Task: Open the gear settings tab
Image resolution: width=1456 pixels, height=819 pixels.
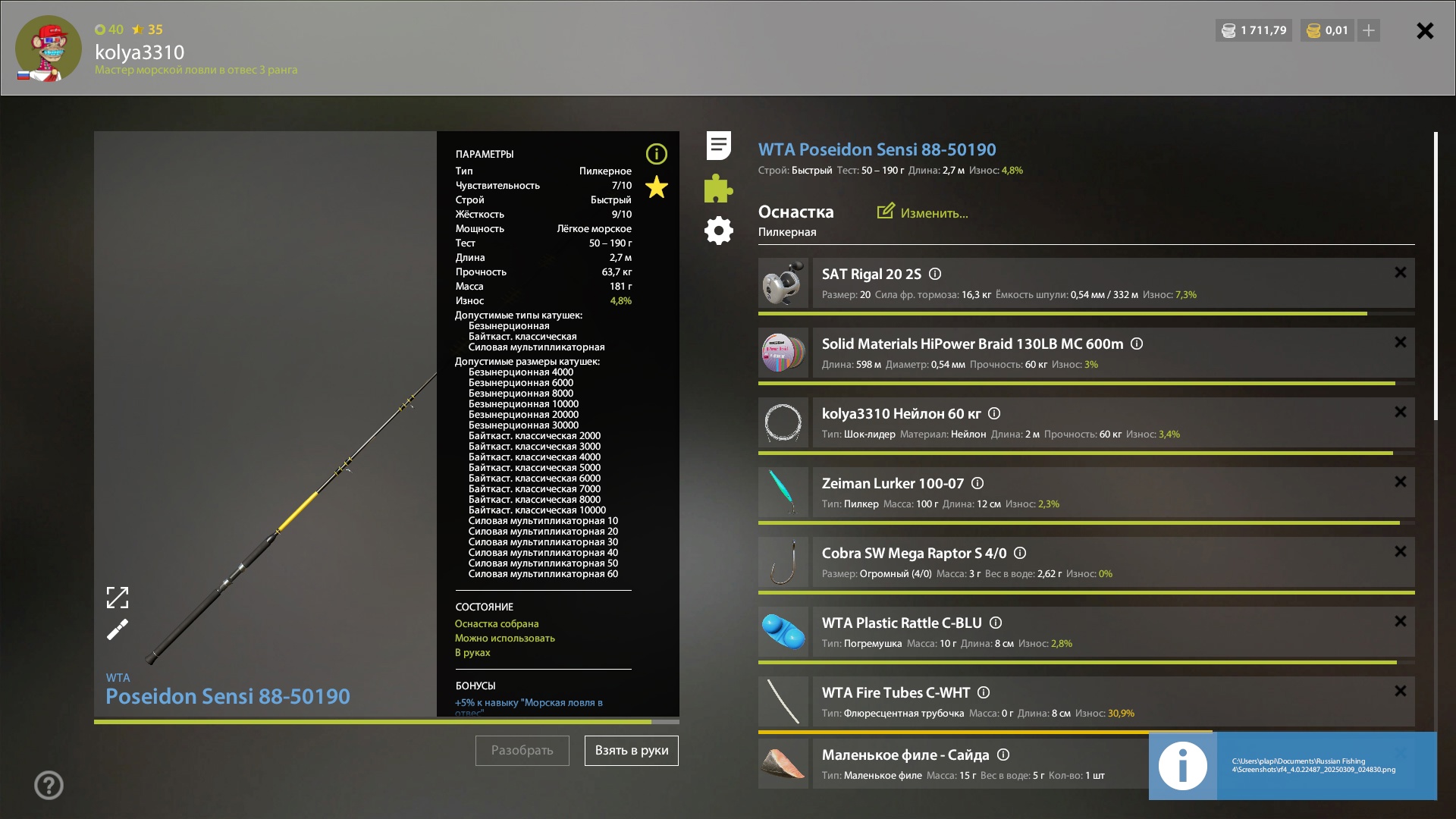Action: click(718, 231)
